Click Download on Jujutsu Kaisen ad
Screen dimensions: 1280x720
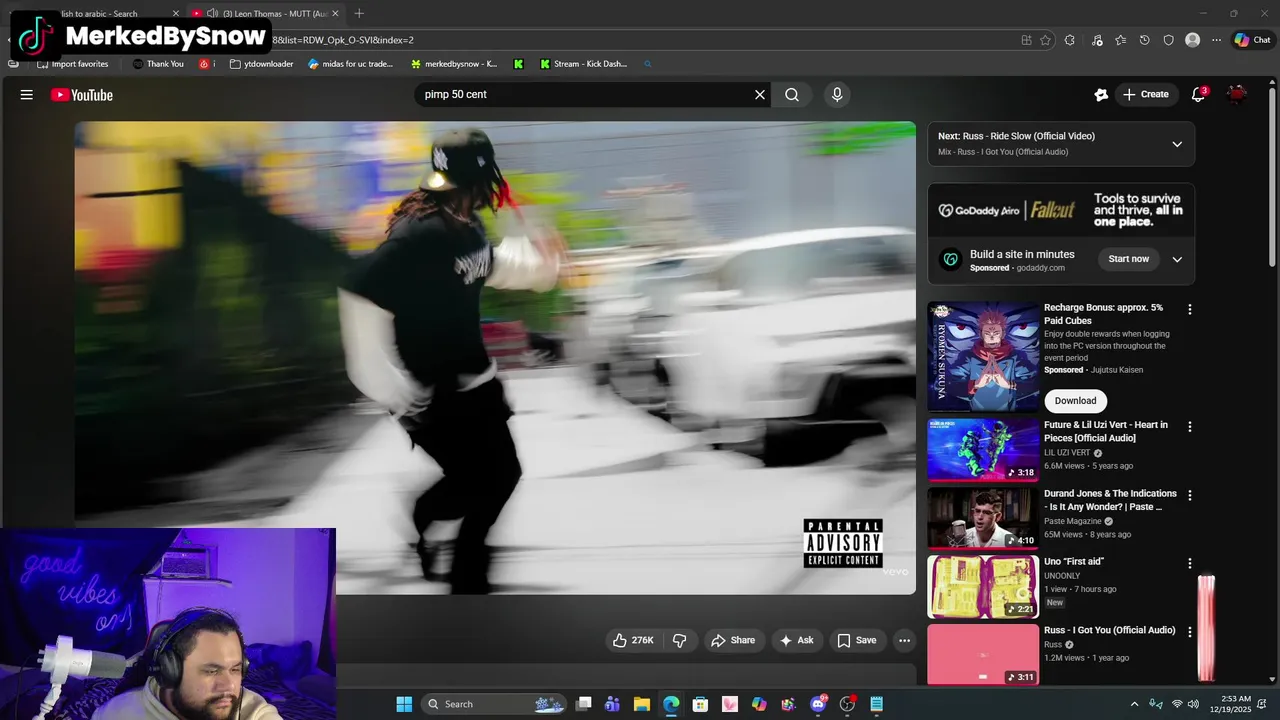pos(1075,401)
